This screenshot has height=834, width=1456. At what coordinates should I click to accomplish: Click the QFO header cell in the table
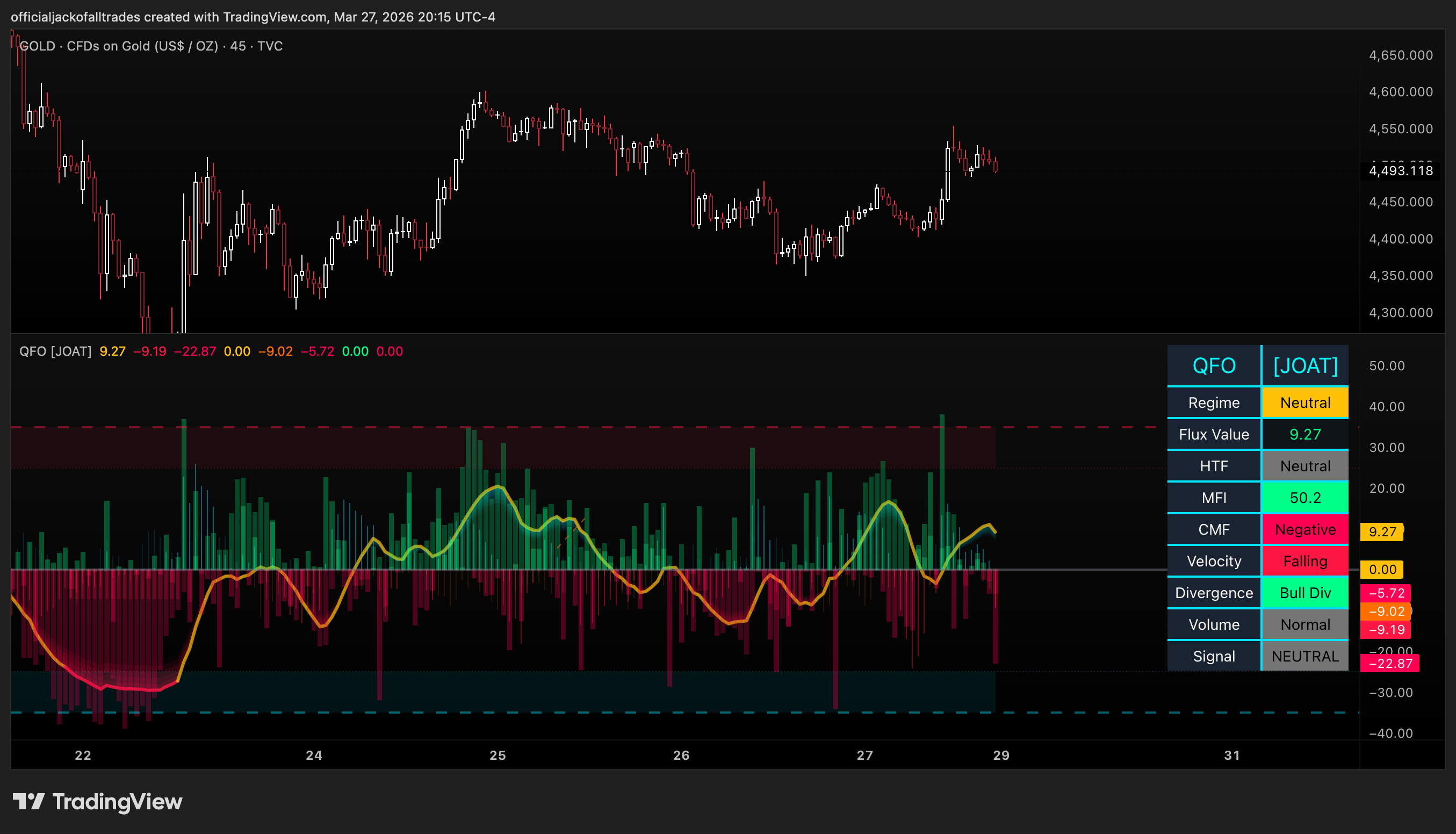point(1214,365)
